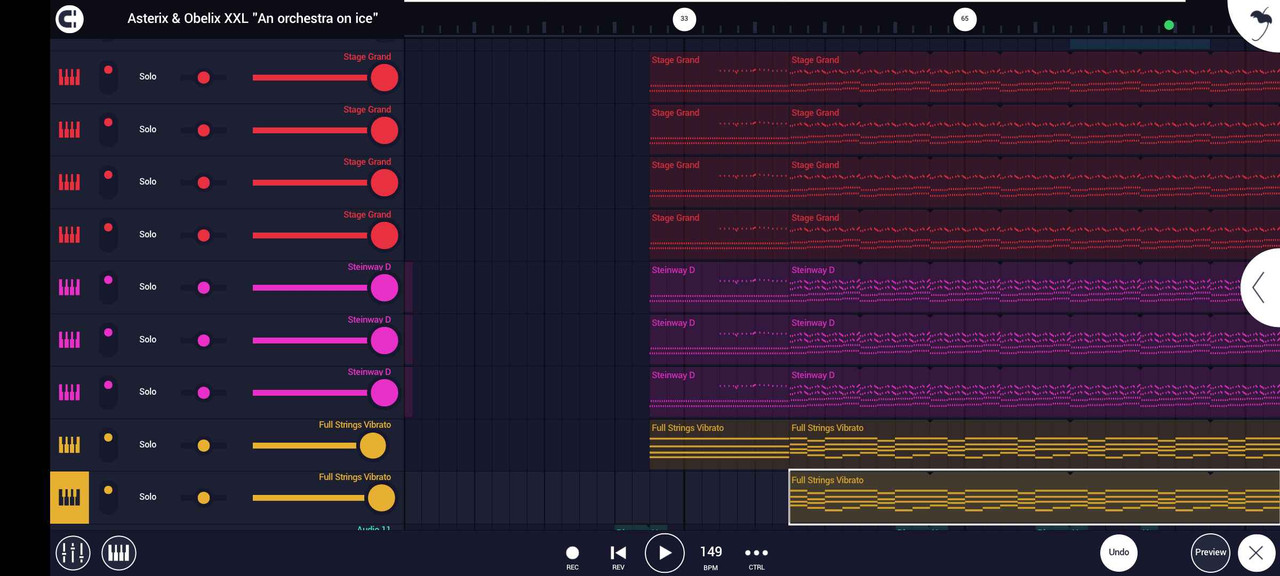Solo the first Full Strings Vibrato track
The width and height of the screenshot is (1280, 576).
click(x=148, y=444)
